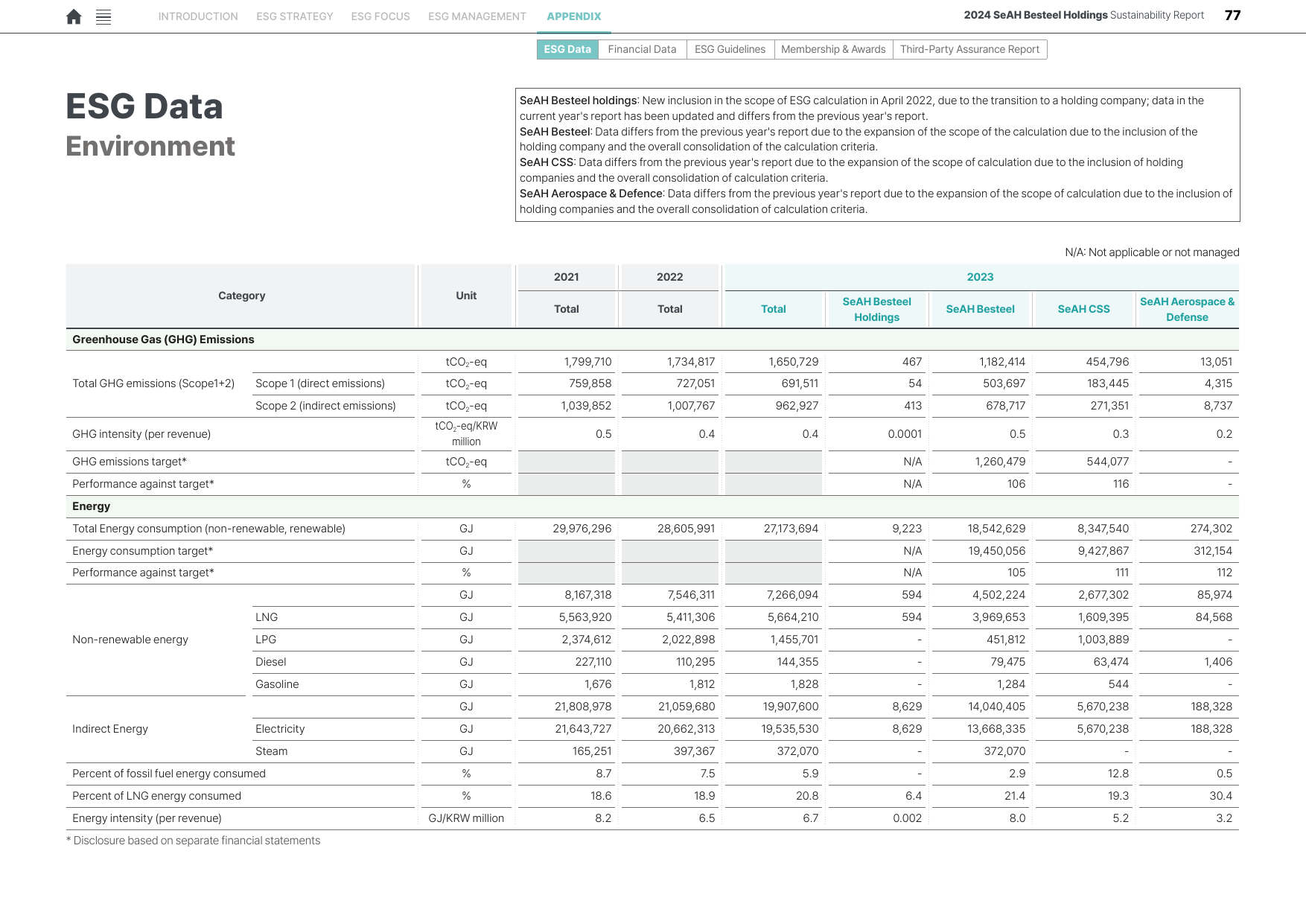Click the Electricity row label

point(280,729)
